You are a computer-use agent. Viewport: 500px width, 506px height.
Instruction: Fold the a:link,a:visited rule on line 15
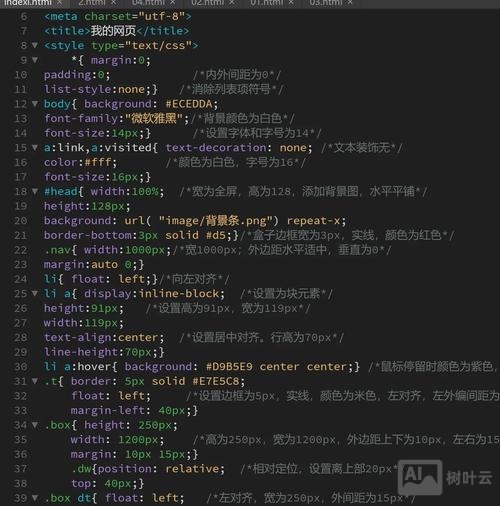click(35, 147)
